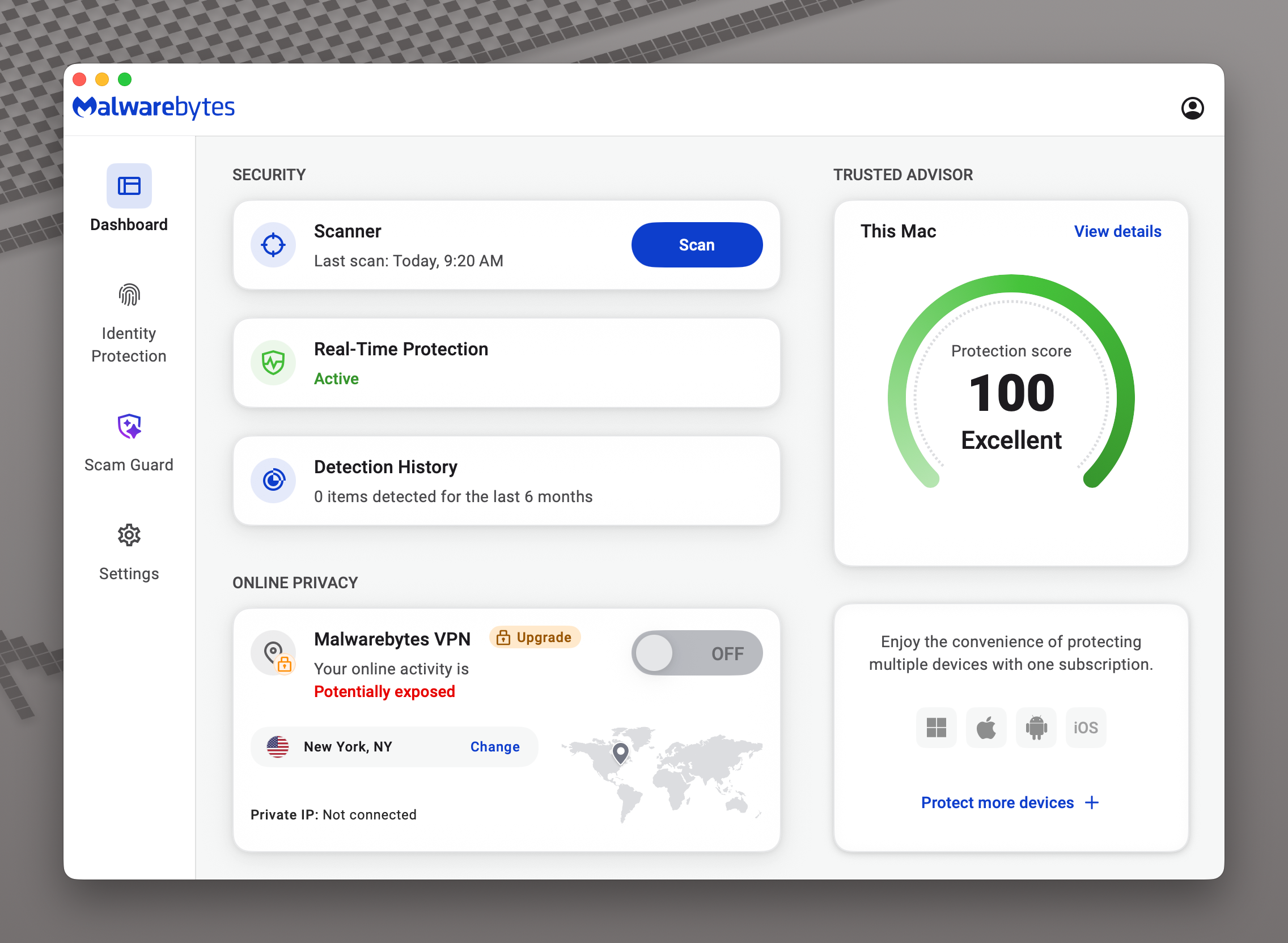Go to the Settings label
Viewport: 1288px width, 943px height.
[129, 574]
